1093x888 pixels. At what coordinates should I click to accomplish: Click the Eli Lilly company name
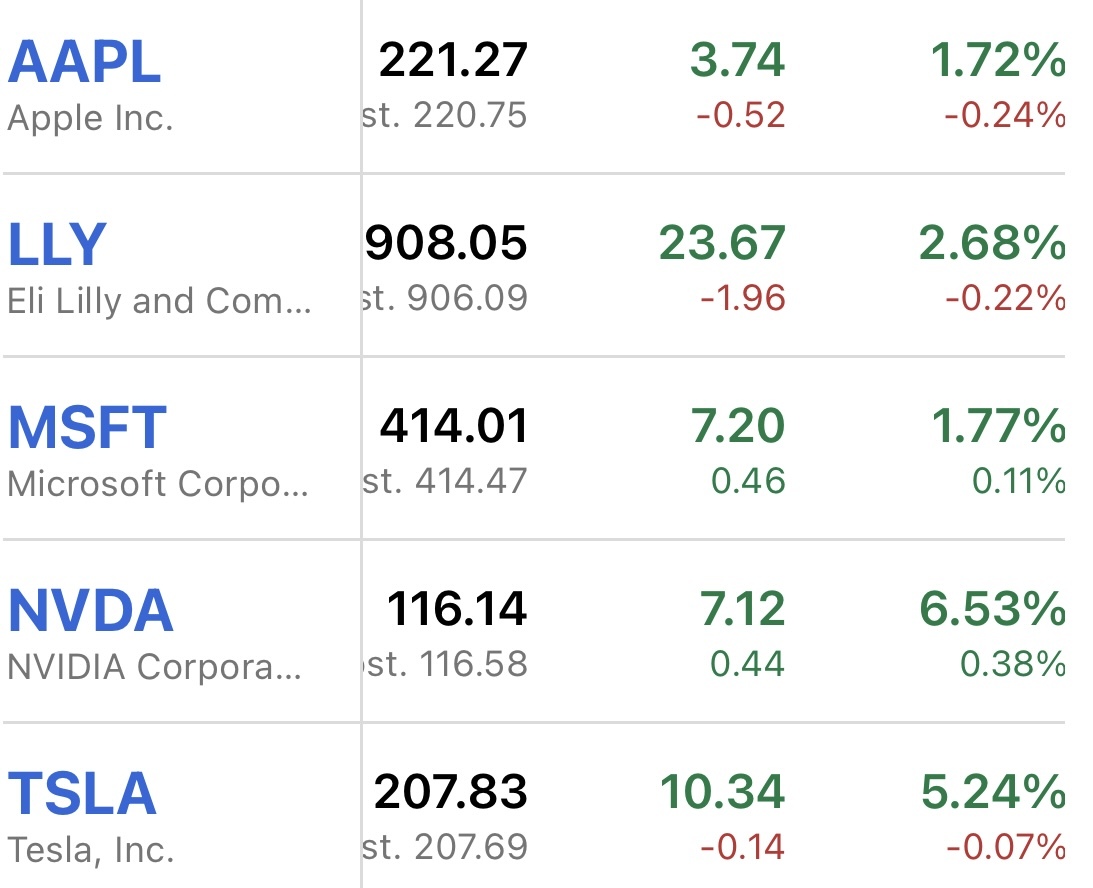pyautogui.click(x=159, y=300)
